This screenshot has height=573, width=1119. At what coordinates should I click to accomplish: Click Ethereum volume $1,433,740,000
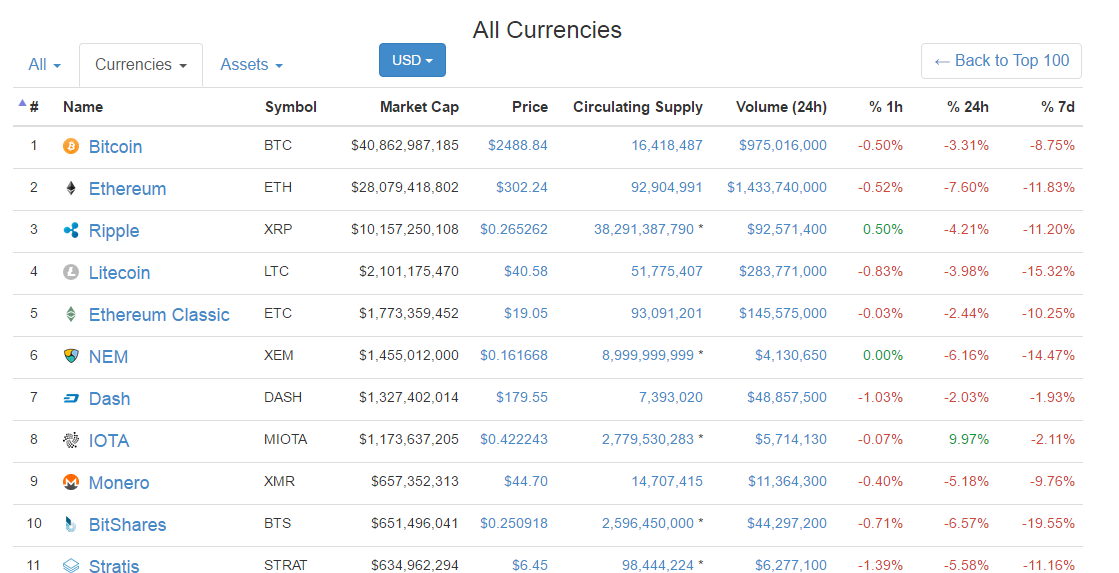coord(777,188)
